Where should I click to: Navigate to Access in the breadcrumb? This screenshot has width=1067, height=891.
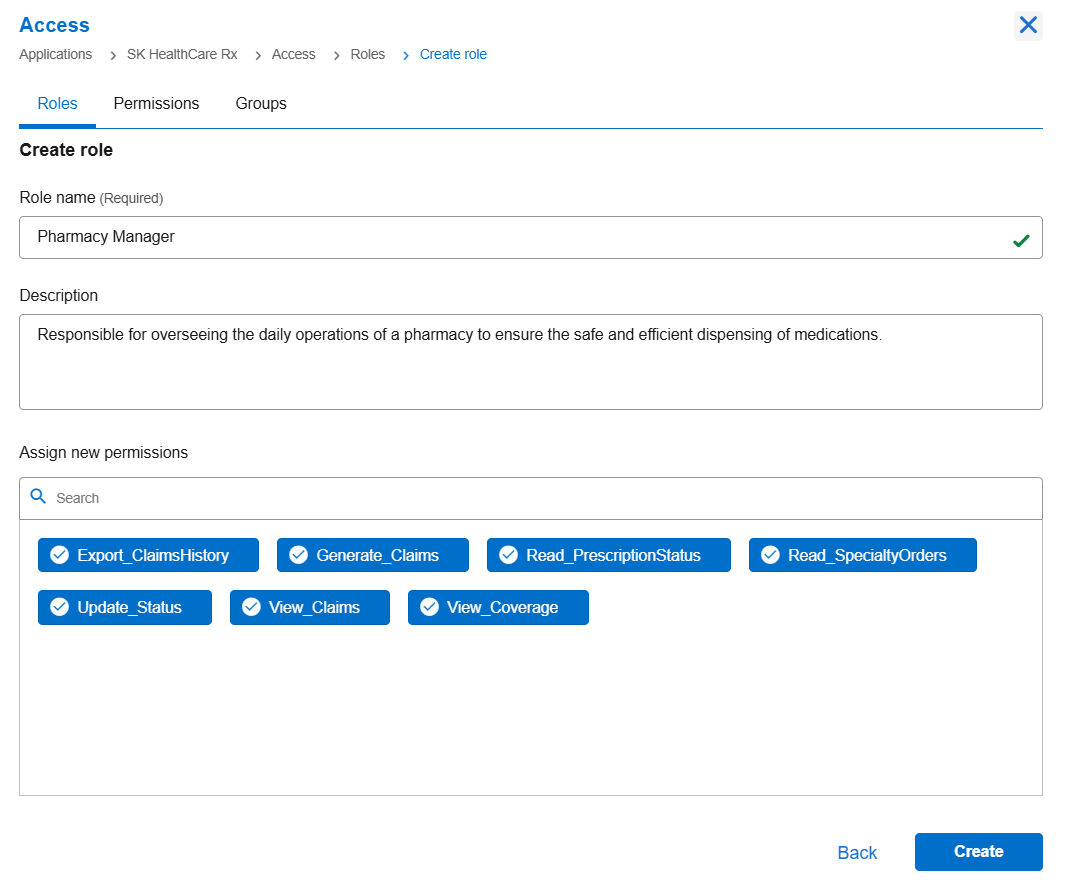pos(293,54)
